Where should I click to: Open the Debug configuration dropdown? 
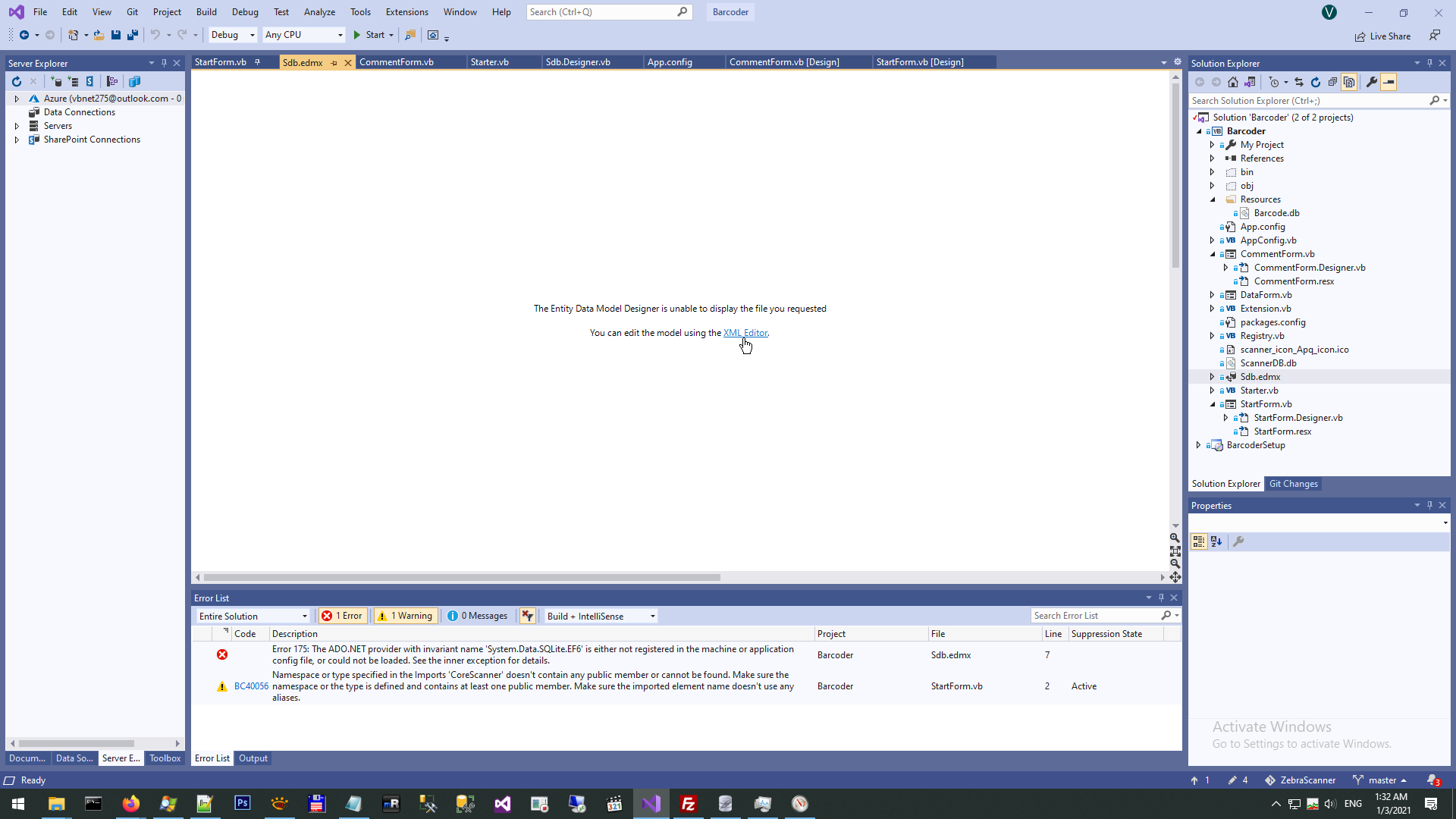pos(233,35)
